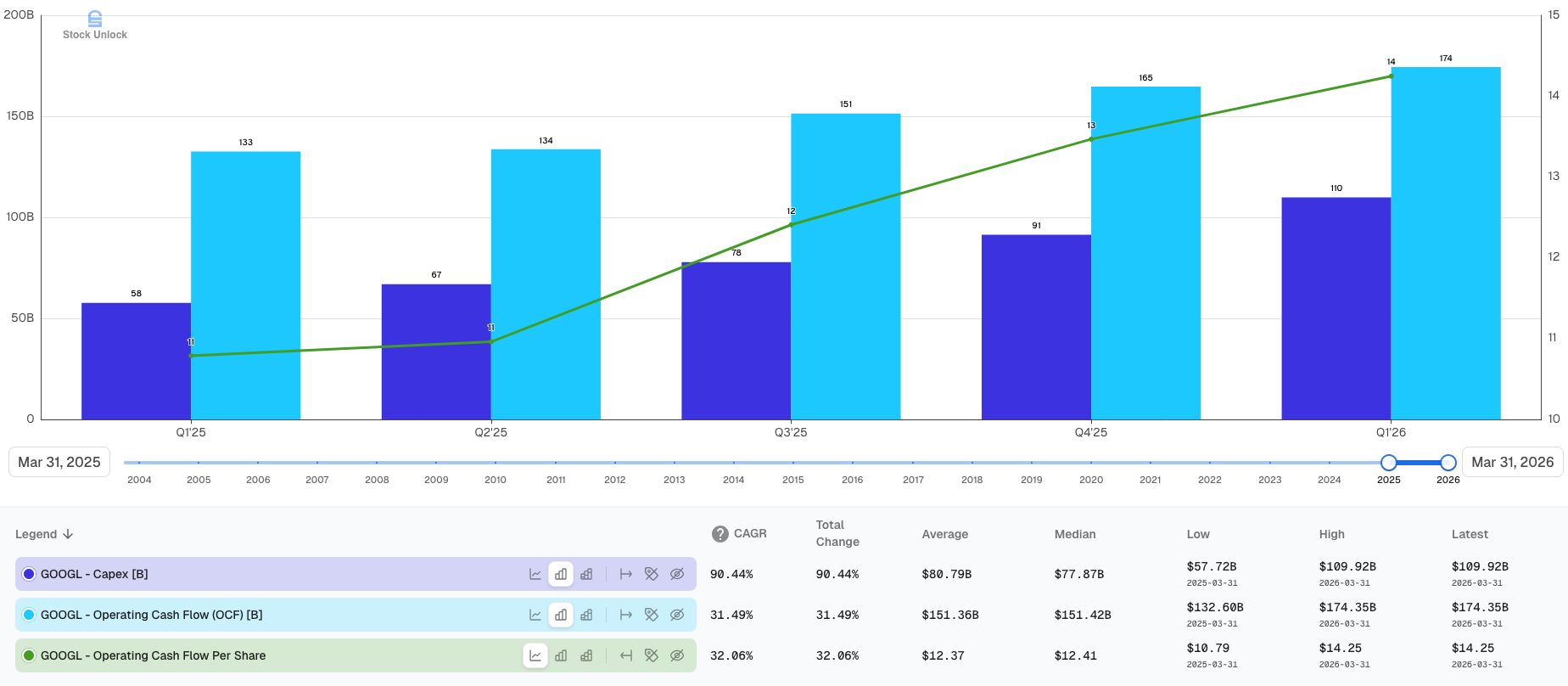
Task: Set OCF Per Share to bar chart
Action: (x=561, y=655)
